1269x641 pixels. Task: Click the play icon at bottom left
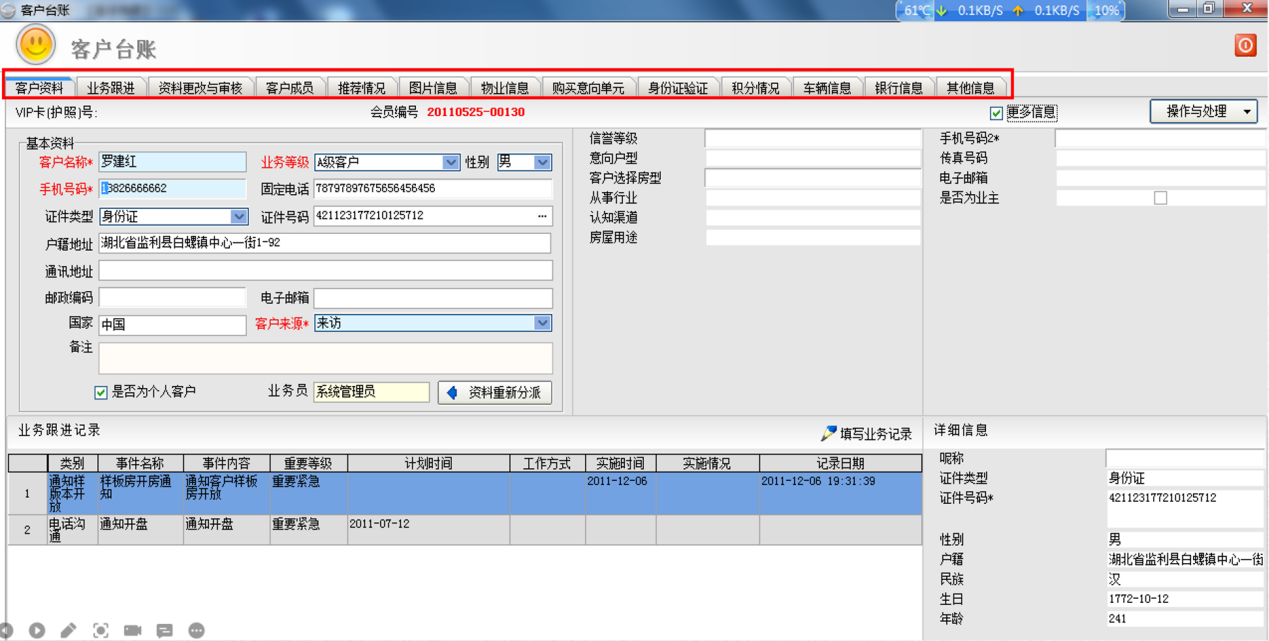click(36, 630)
